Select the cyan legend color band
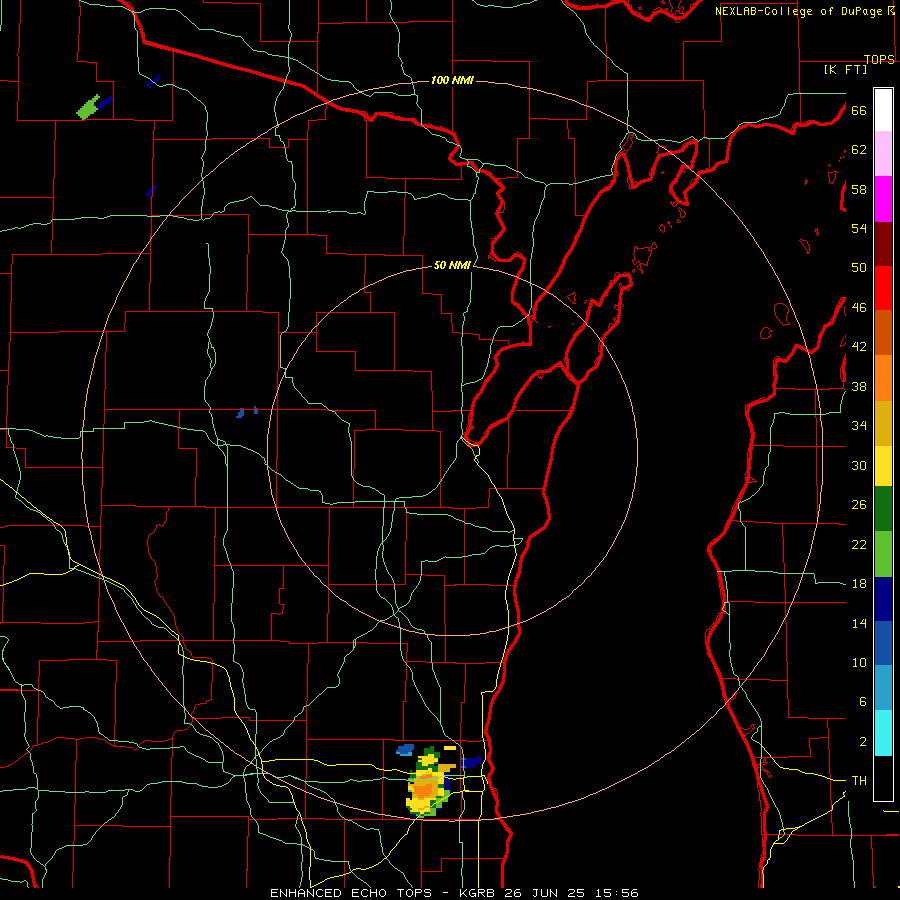900x900 pixels. (x=883, y=733)
